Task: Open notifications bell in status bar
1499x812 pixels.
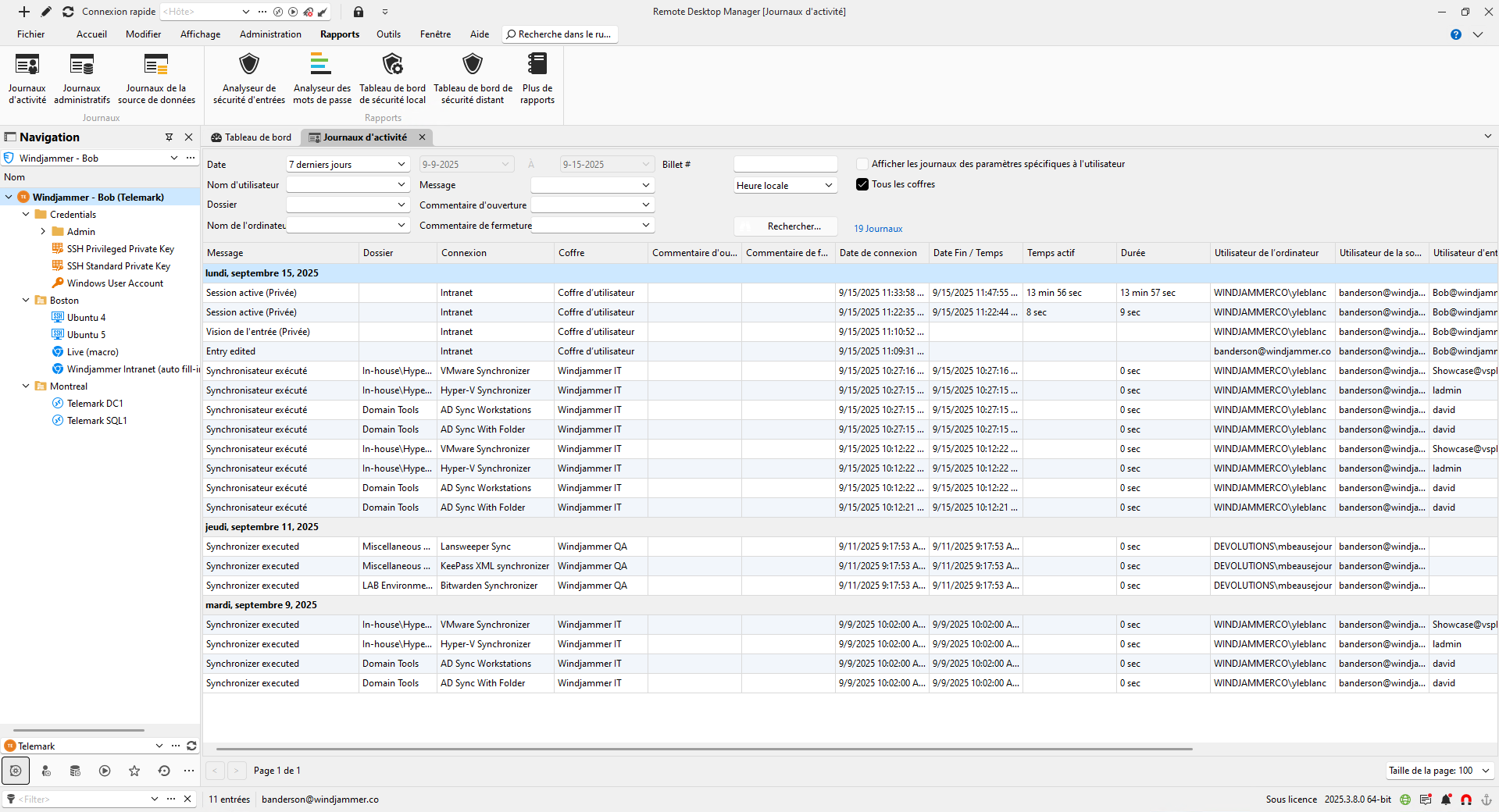Action: (x=1446, y=800)
